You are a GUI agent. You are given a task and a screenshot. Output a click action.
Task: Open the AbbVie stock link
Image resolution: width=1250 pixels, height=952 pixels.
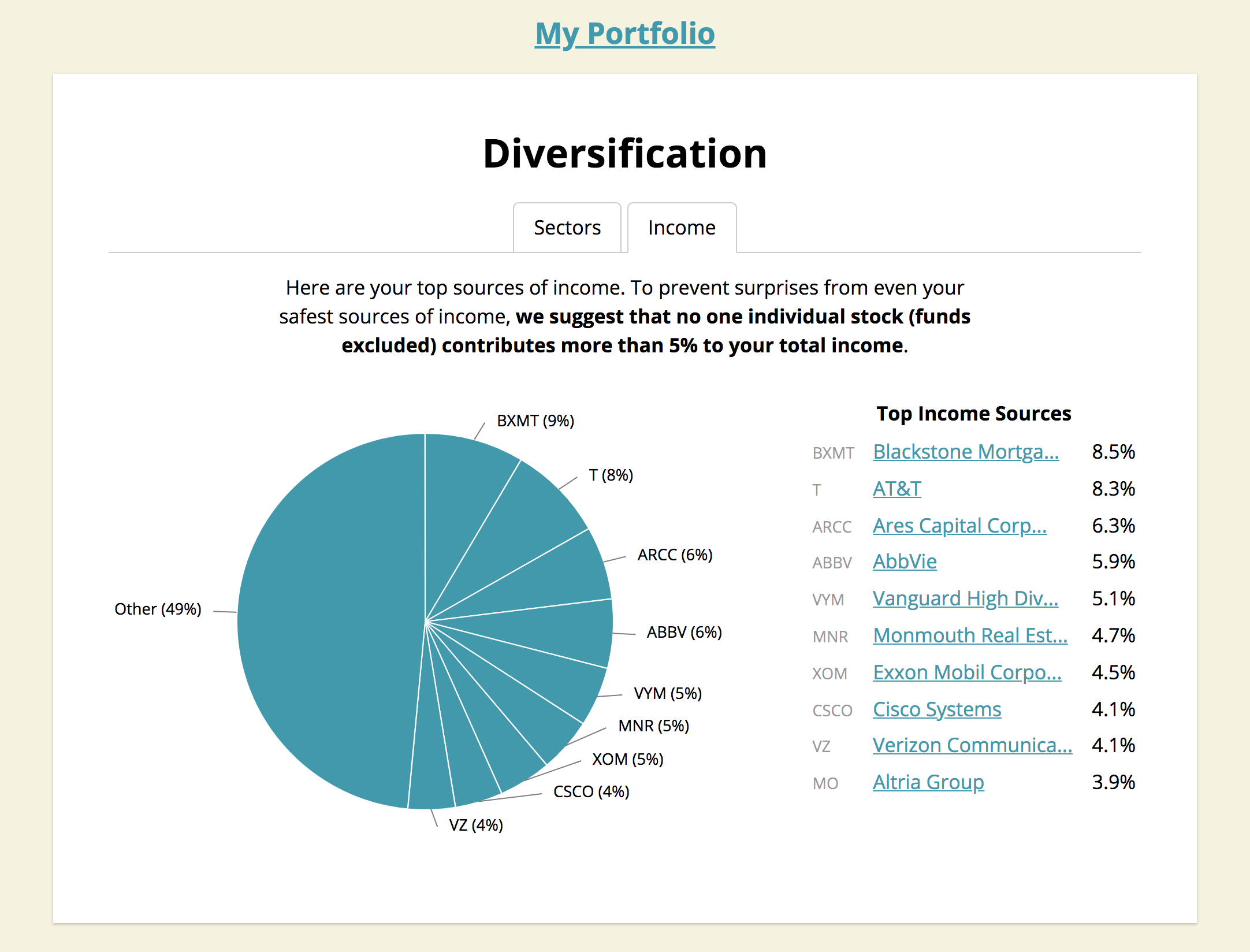click(x=905, y=561)
